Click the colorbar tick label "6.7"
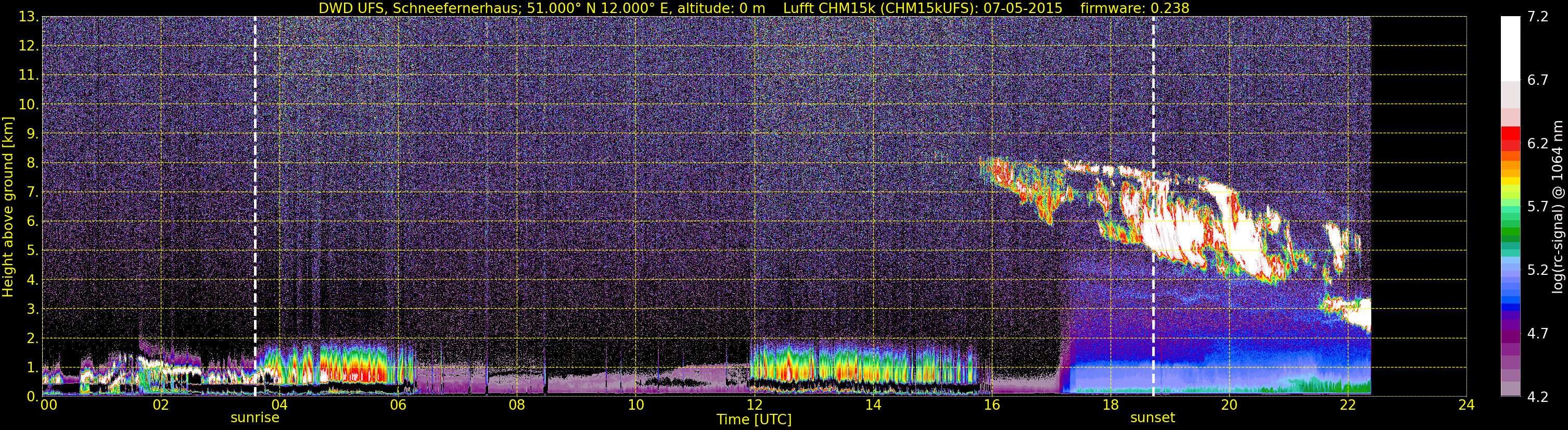The height and width of the screenshot is (430, 1568). (1538, 80)
